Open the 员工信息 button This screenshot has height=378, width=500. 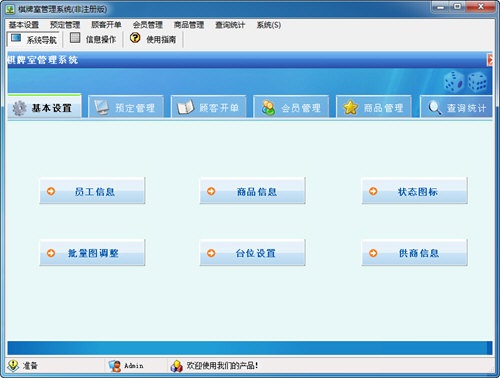[92, 191]
